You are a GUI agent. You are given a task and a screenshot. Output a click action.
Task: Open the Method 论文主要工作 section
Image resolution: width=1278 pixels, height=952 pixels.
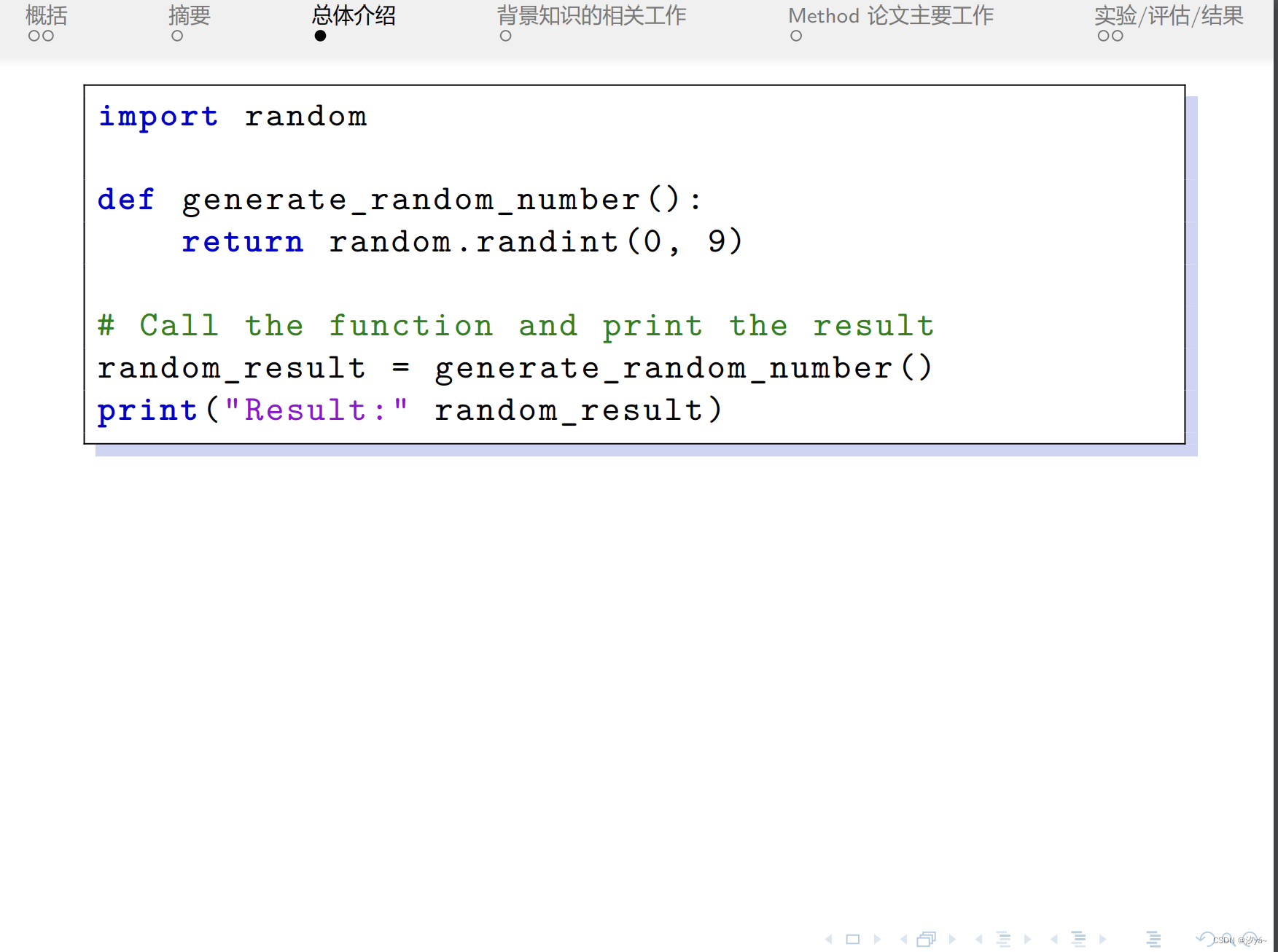pos(891,15)
